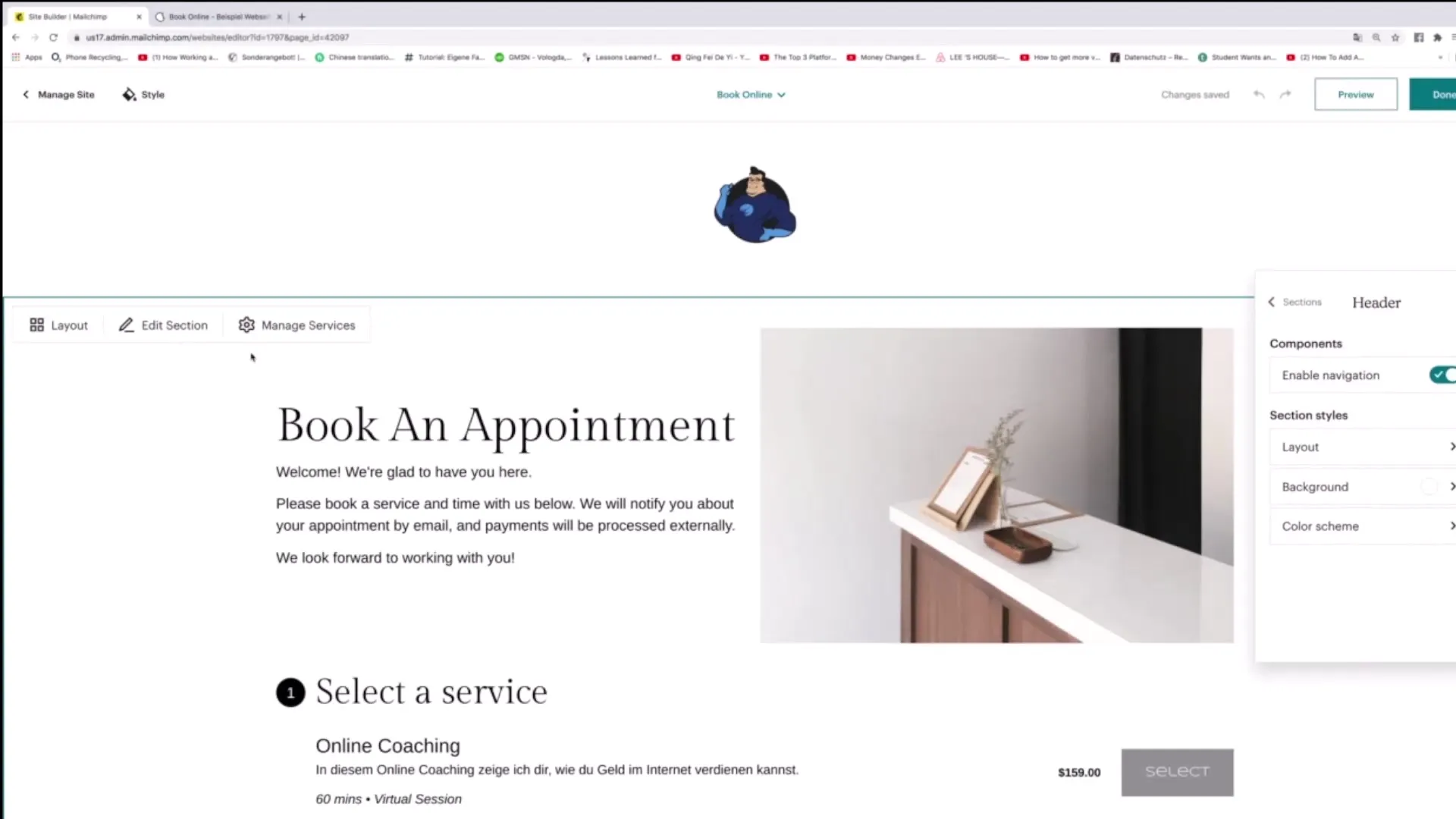Open the Book Online page dropdown

[750, 94]
